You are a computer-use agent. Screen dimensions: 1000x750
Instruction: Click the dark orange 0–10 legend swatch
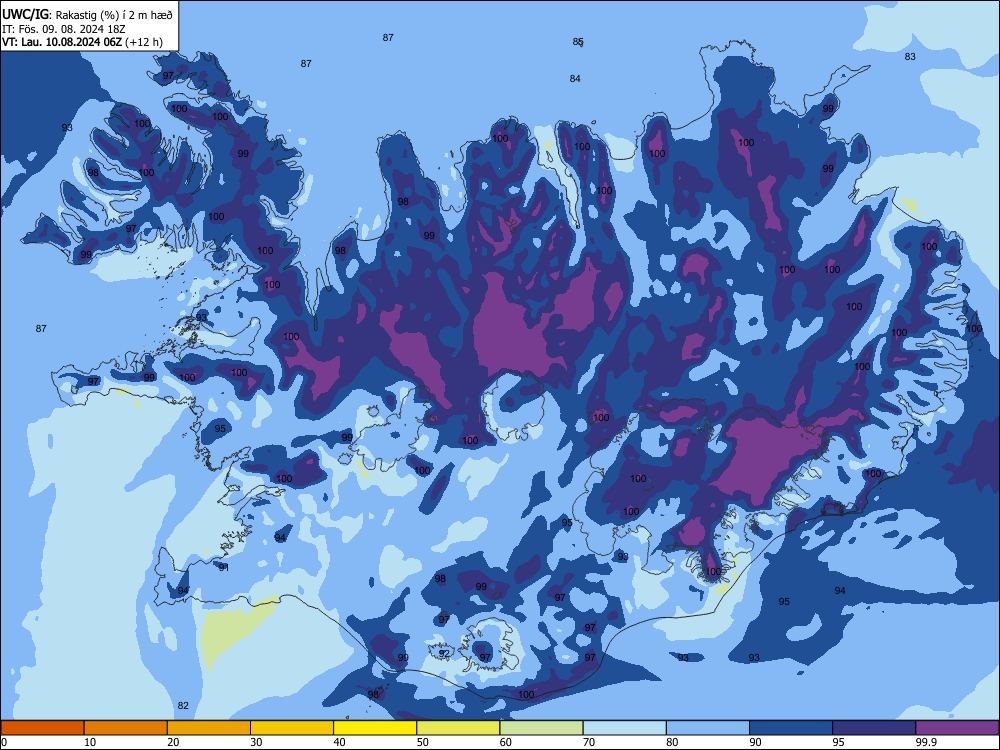[42, 728]
